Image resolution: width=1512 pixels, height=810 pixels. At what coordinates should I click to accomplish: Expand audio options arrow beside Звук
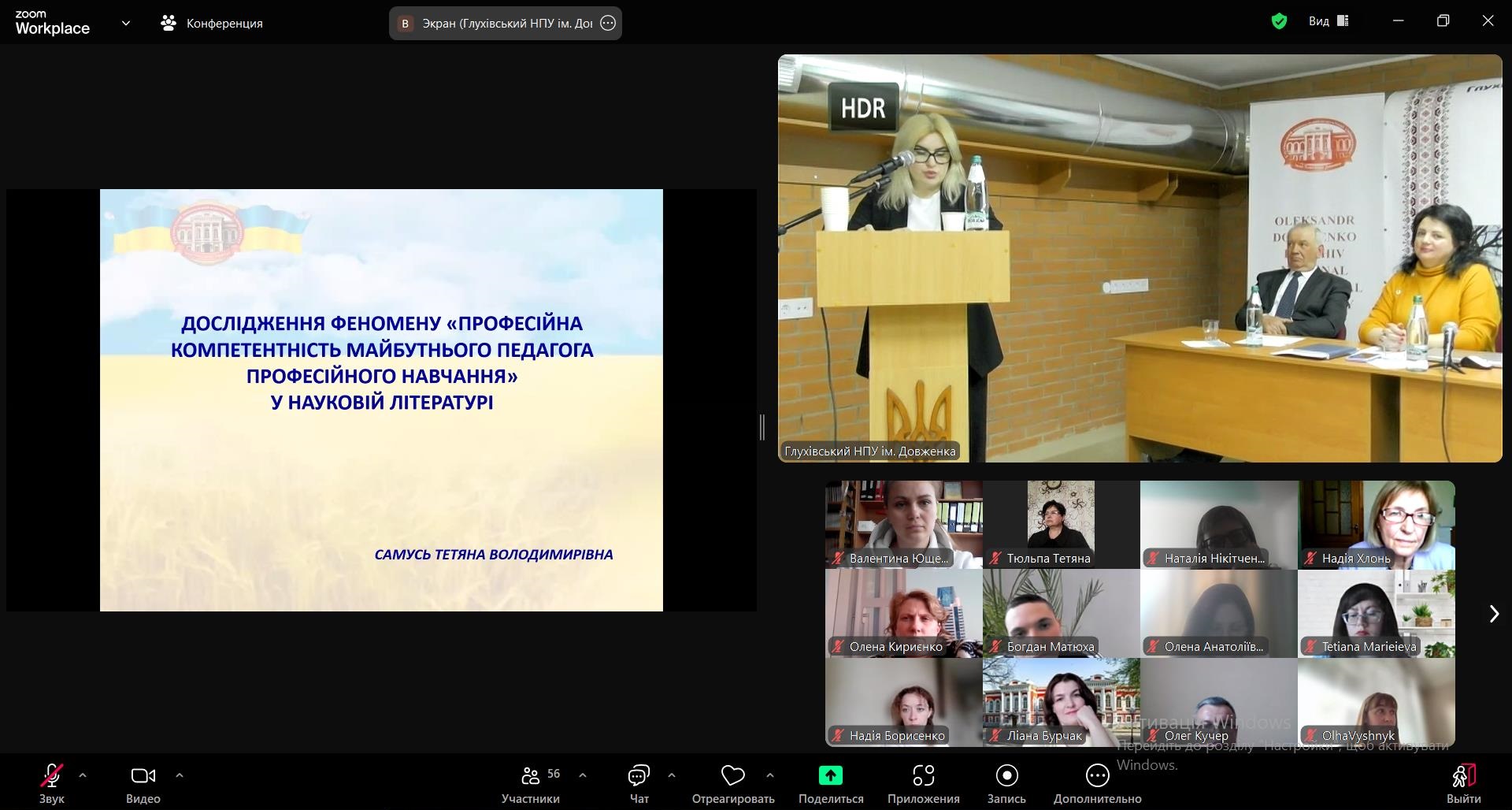click(x=83, y=775)
